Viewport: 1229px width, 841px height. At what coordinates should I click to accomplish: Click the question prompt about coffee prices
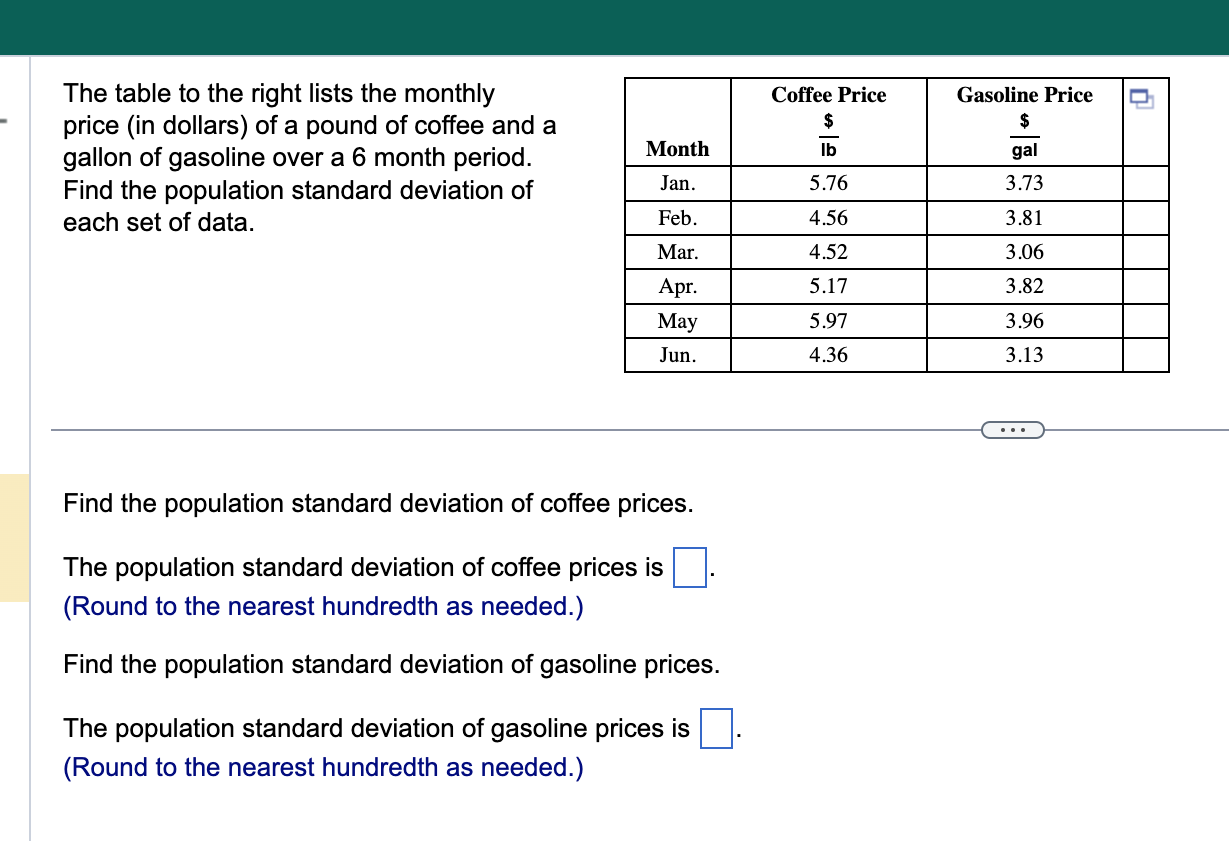click(x=376, y=503)
